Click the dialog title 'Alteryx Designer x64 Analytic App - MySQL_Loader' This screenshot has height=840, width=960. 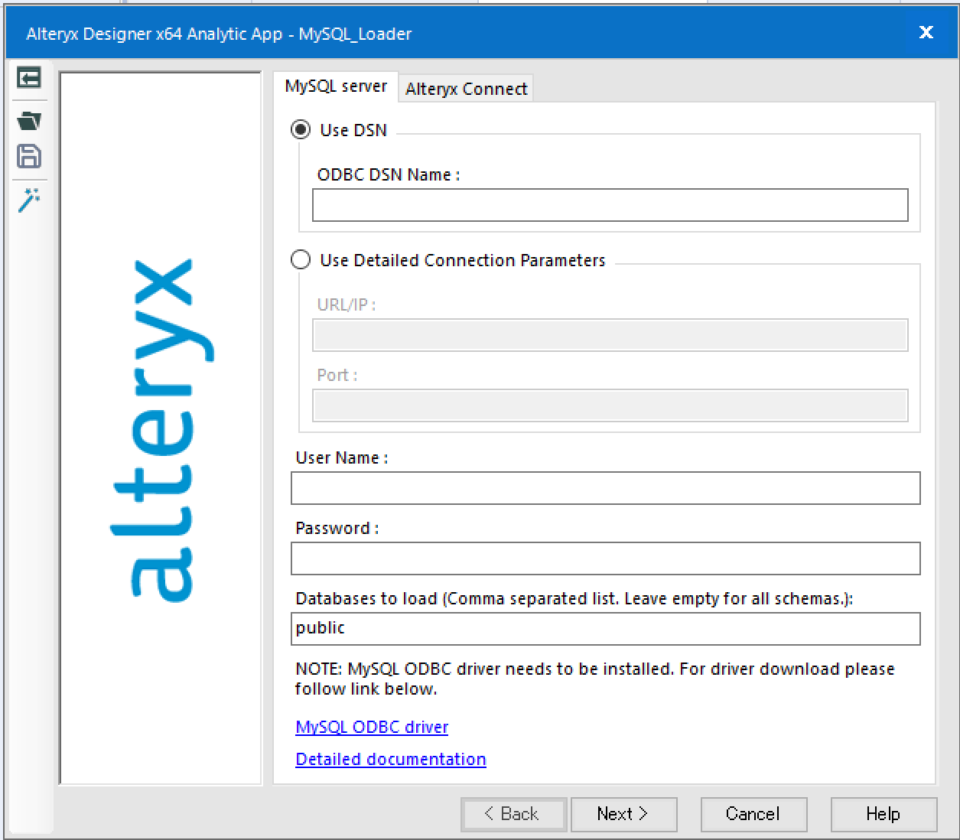pos(219,34)
